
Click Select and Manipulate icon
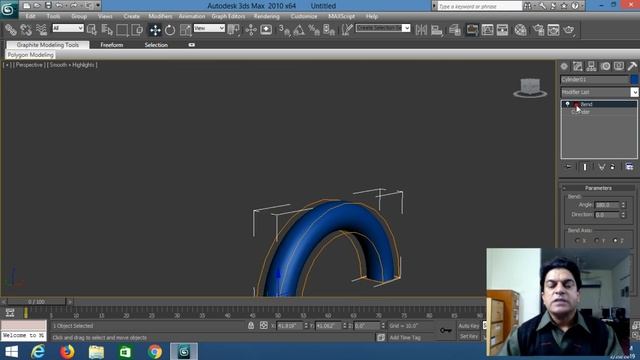tap(251, 30)
